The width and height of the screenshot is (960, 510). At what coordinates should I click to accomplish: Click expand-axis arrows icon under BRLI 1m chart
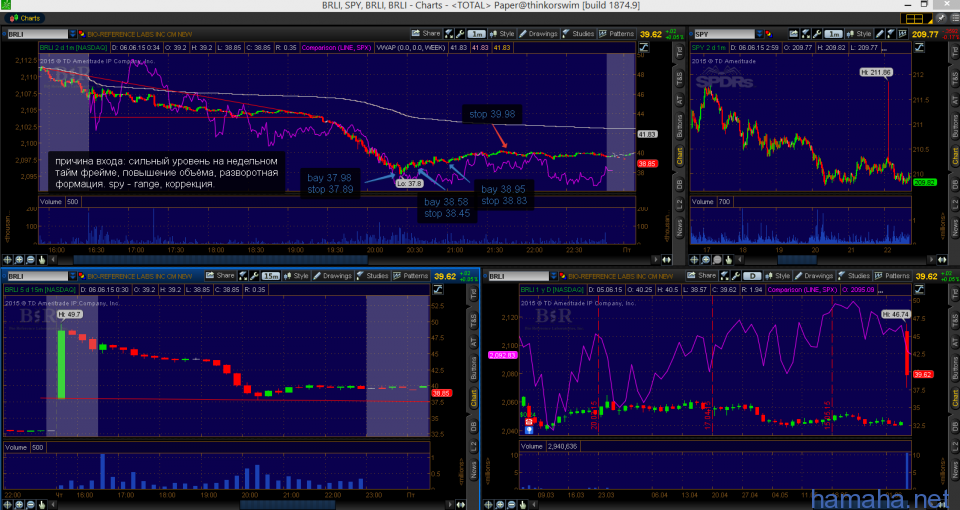pyautogui.click(x=666, y=260)
